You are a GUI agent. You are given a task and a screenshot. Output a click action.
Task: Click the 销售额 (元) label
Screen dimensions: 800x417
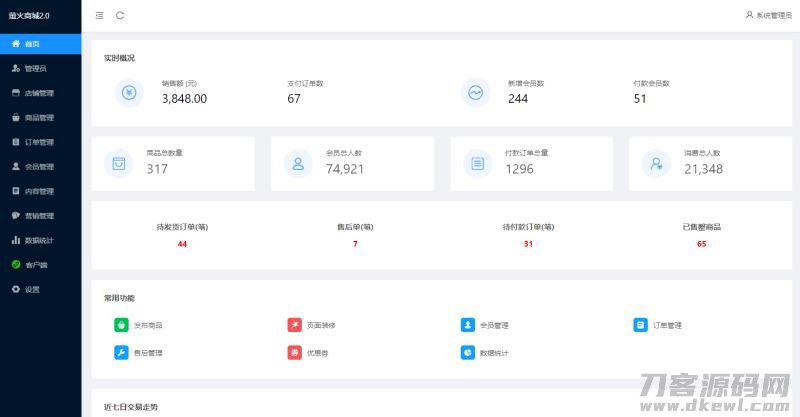point(179,83)
